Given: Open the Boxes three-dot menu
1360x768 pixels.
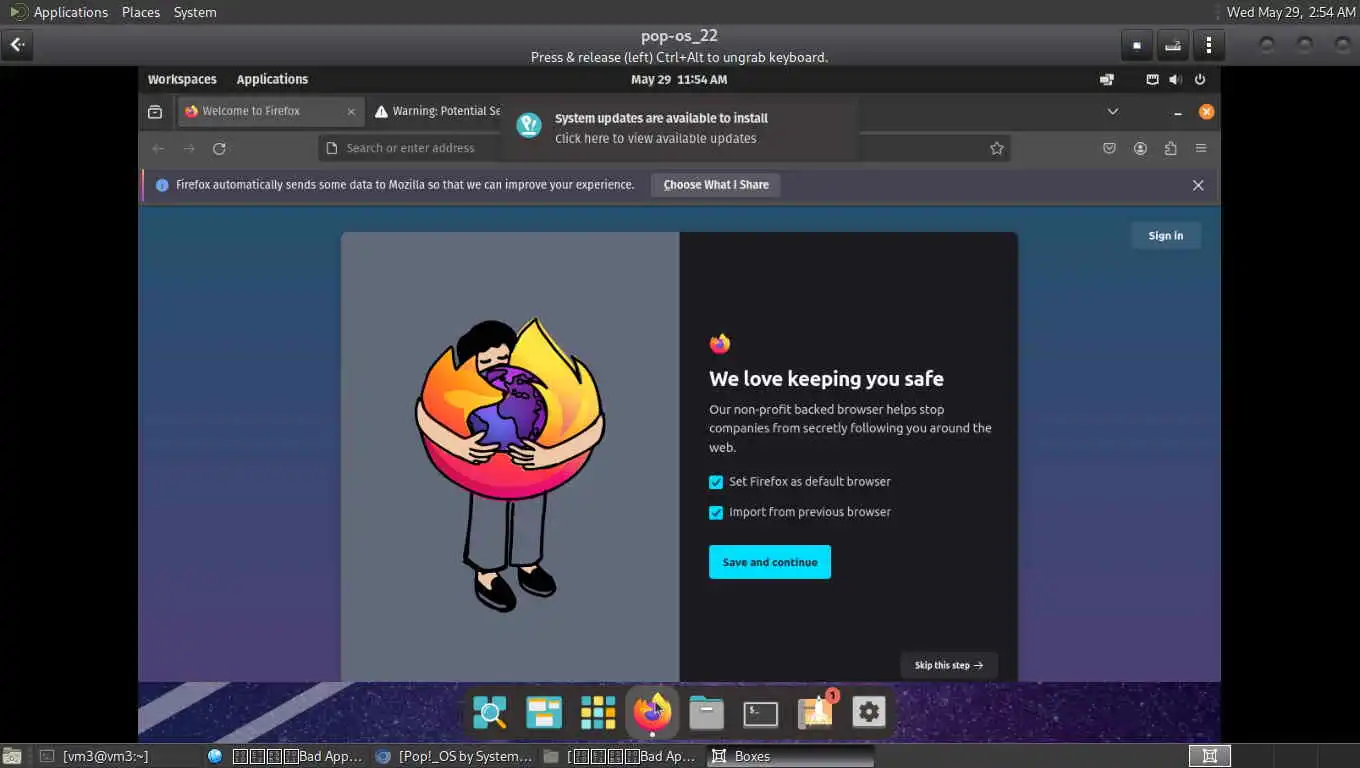Looking at the screenshot, I should click(x=1209, y=45).
